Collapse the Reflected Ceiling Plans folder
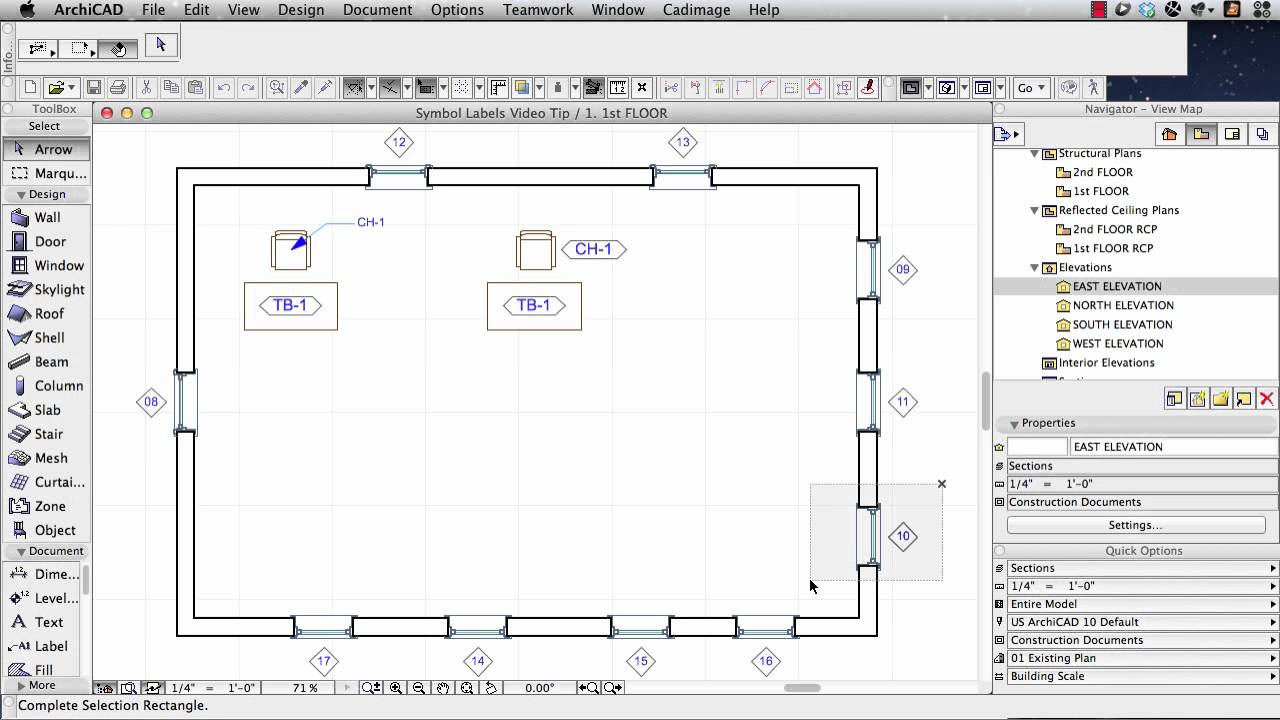This screenshot has height=720, width=1280. tap(1034, 211)
